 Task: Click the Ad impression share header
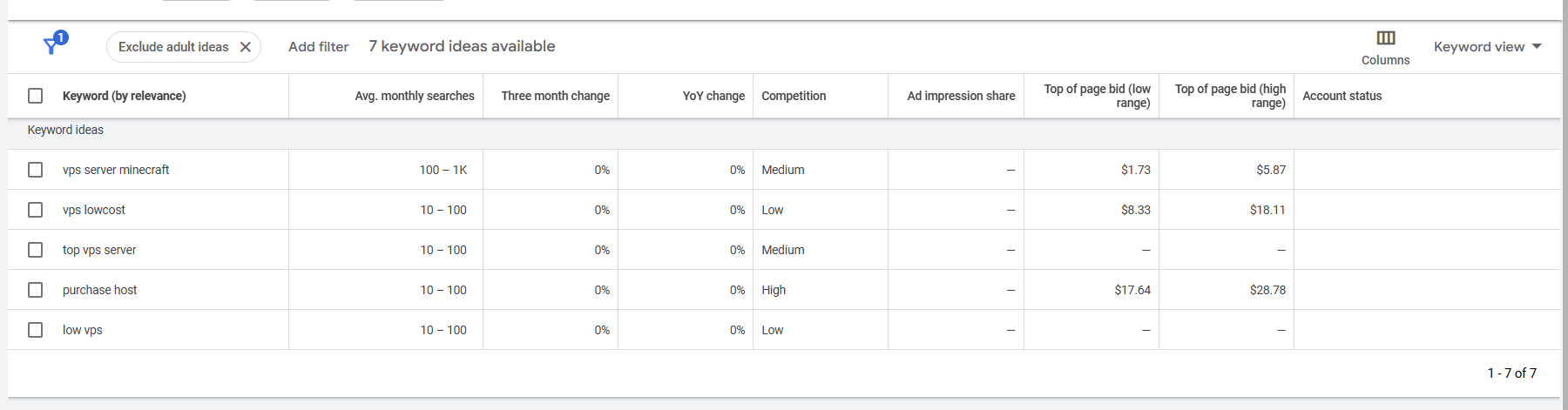tap(961, 96)
